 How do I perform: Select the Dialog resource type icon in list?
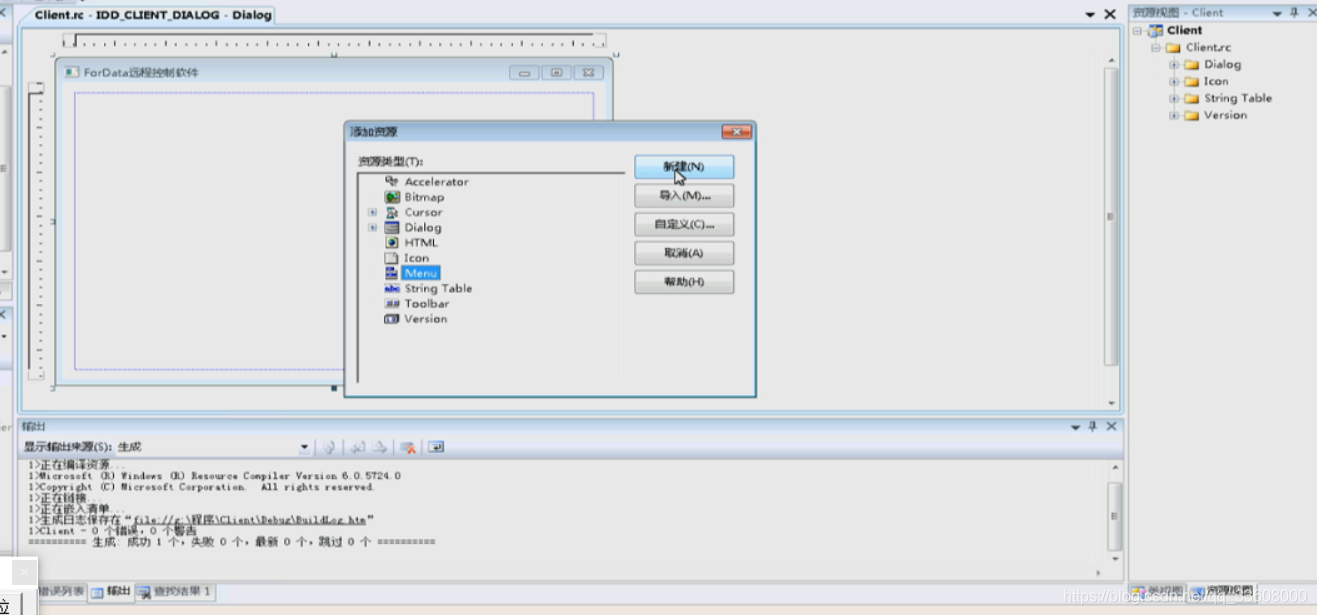pos(392,227)
